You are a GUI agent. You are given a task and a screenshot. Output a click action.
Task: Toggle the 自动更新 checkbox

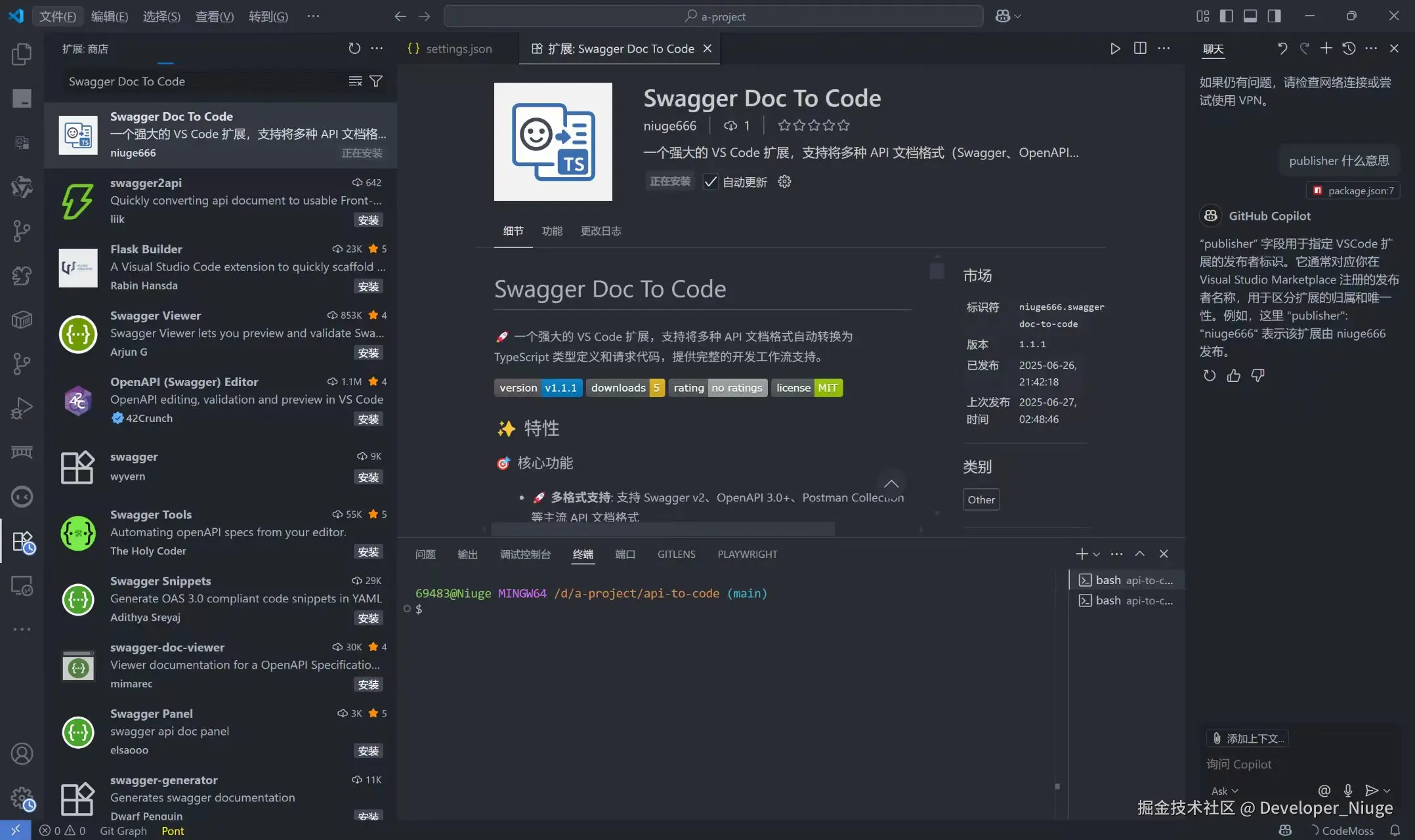[710, 182]
